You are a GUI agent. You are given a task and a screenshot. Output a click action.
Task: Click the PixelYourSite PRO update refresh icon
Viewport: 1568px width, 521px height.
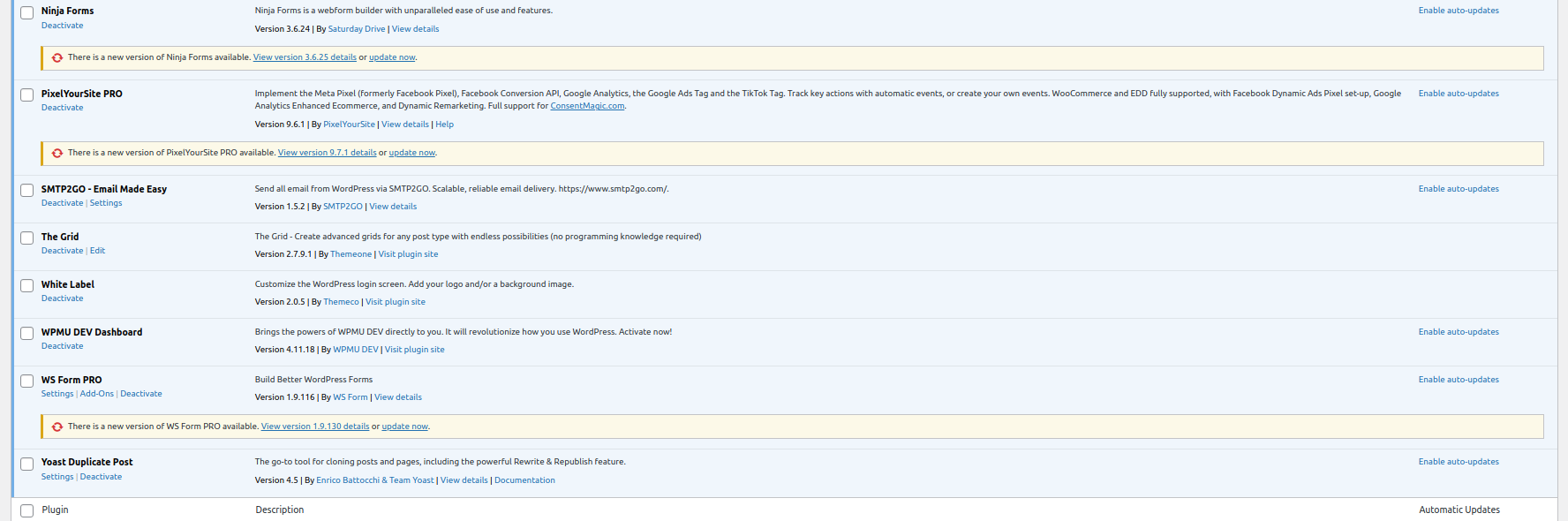tap(57, 154)
